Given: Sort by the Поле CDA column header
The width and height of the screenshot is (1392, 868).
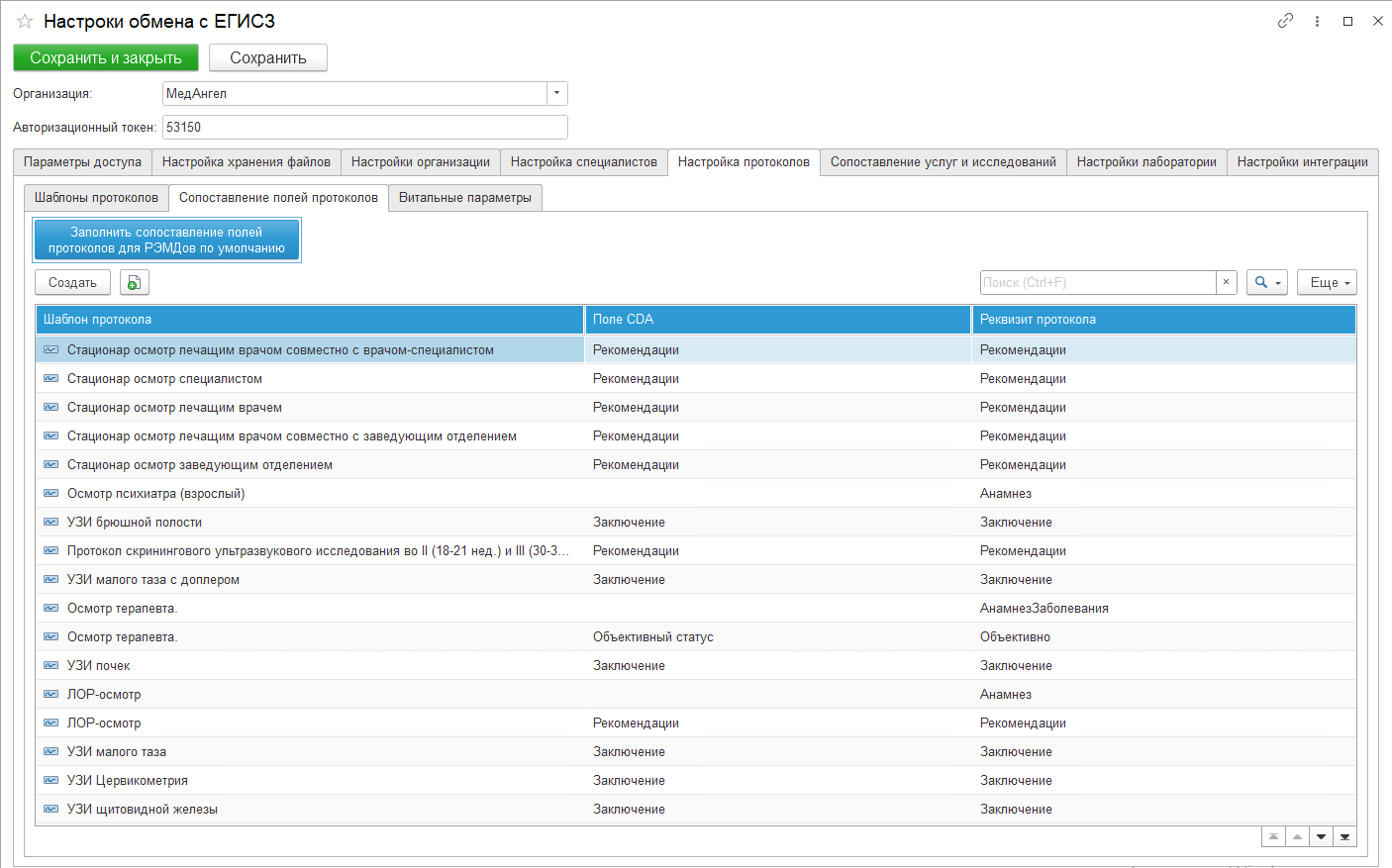Looking at the screenshot, I should click(x=777, y=320).
